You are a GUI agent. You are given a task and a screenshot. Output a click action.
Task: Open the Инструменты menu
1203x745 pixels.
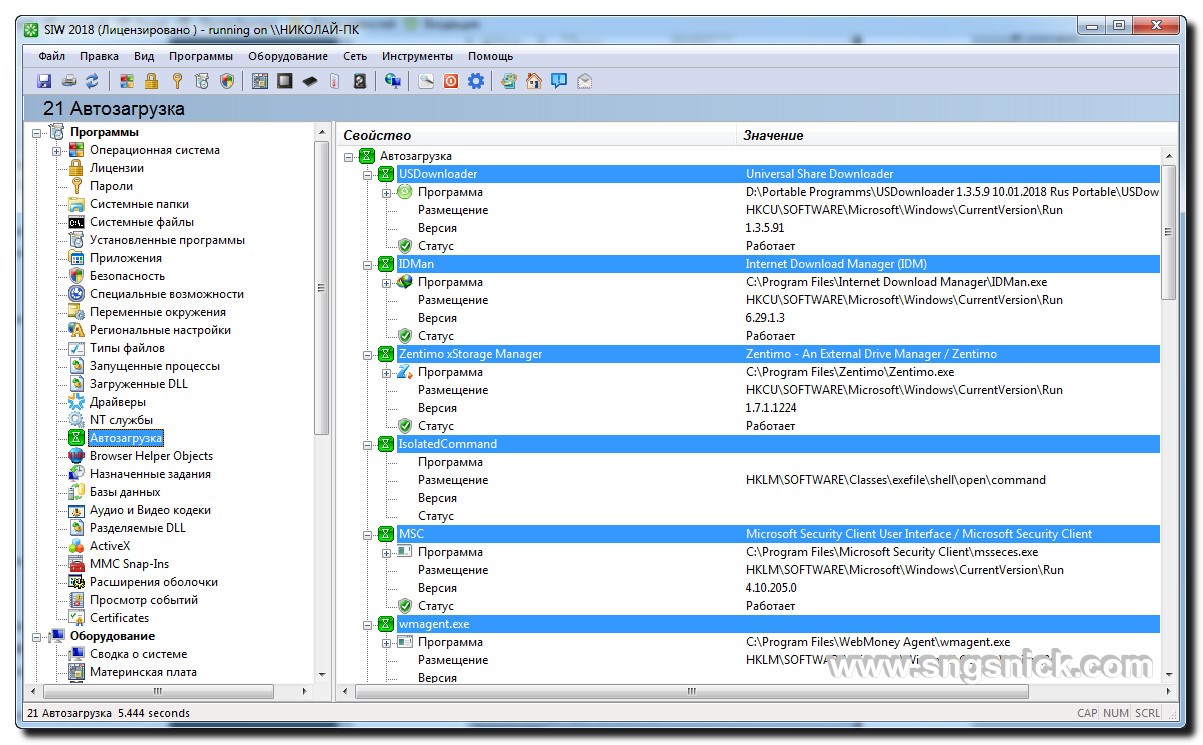[417, 56]
